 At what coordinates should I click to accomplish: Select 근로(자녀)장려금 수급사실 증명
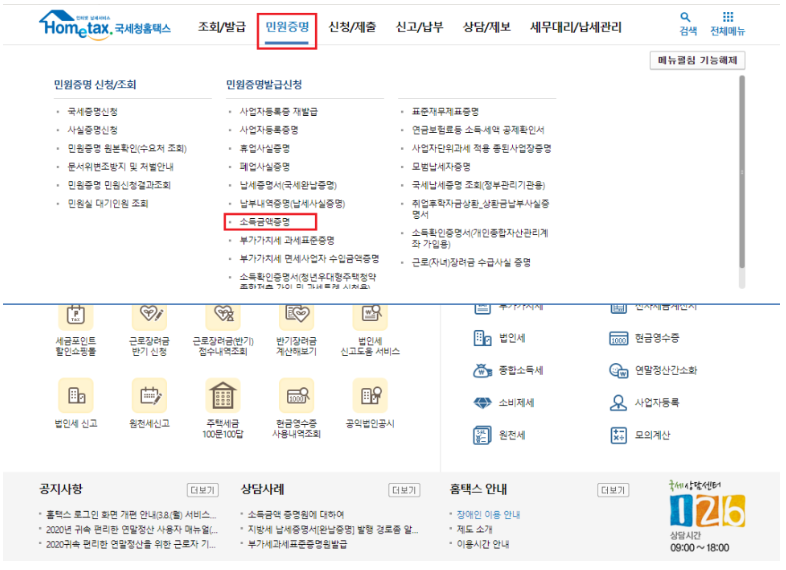(471, 262)
